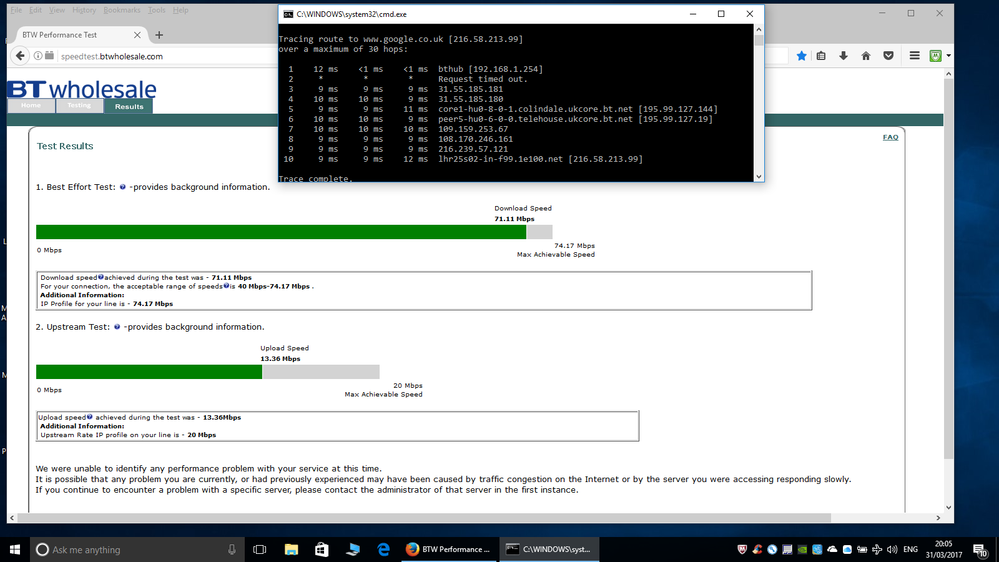Open the volume speaker tray icon
The height and width of the screenshot is (562, 999).
point(892,549)
